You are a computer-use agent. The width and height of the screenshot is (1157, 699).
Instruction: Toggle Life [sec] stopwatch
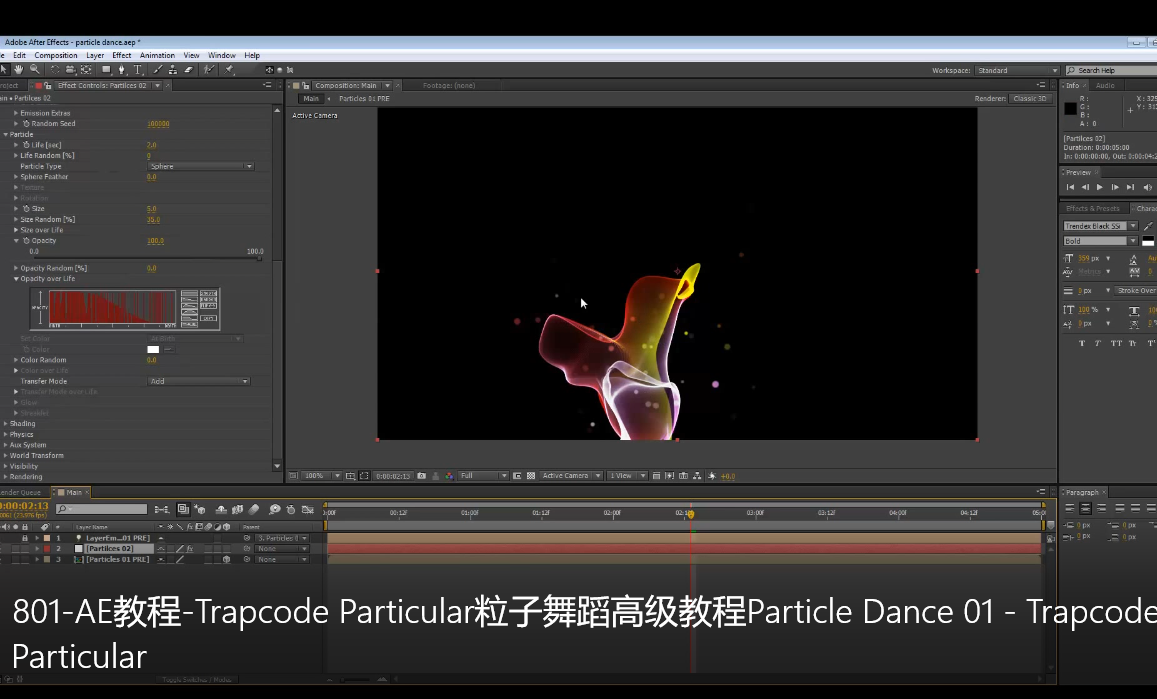click(x=26, y=145)
